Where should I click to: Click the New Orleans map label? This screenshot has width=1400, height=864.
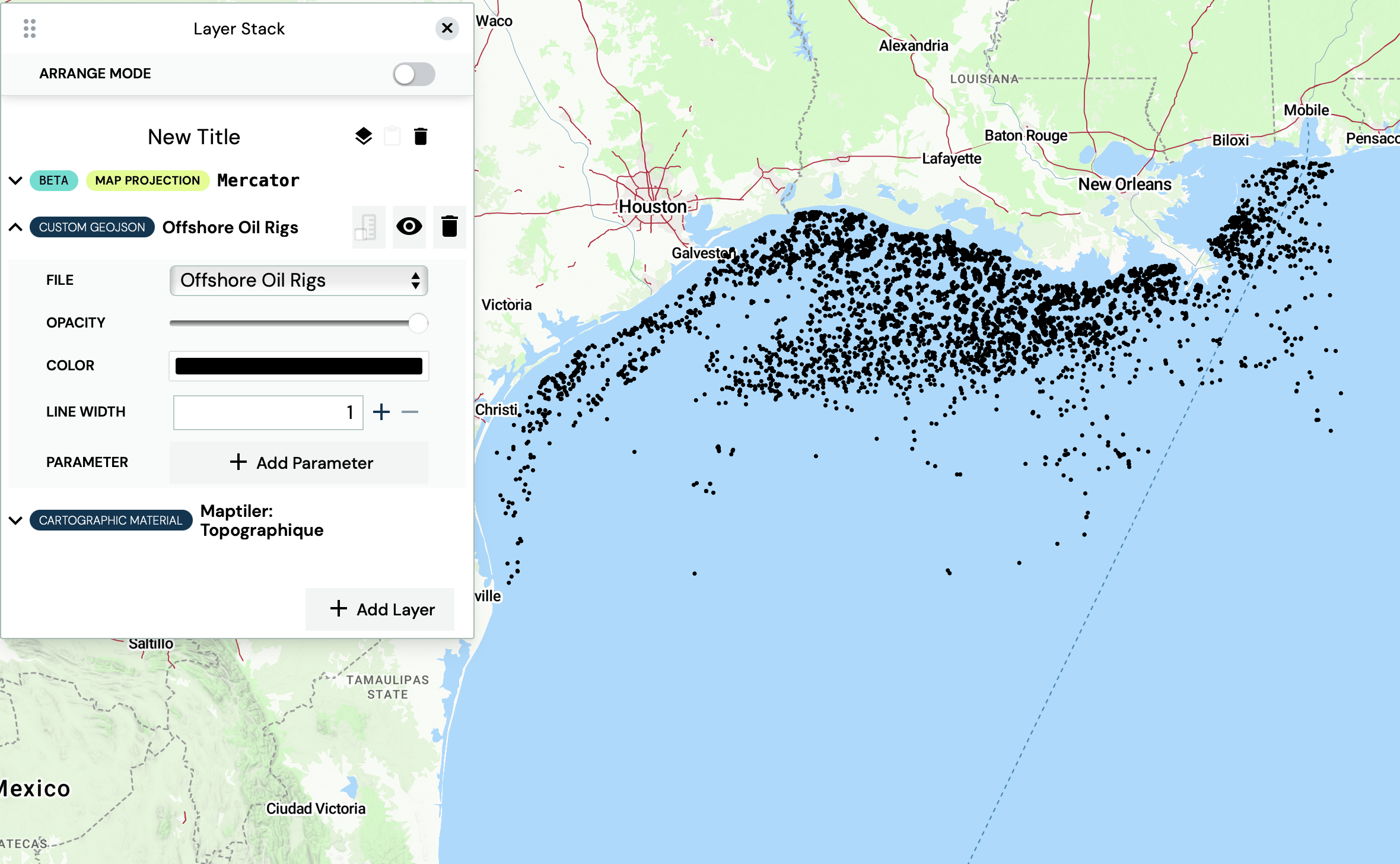[1125, 184]
